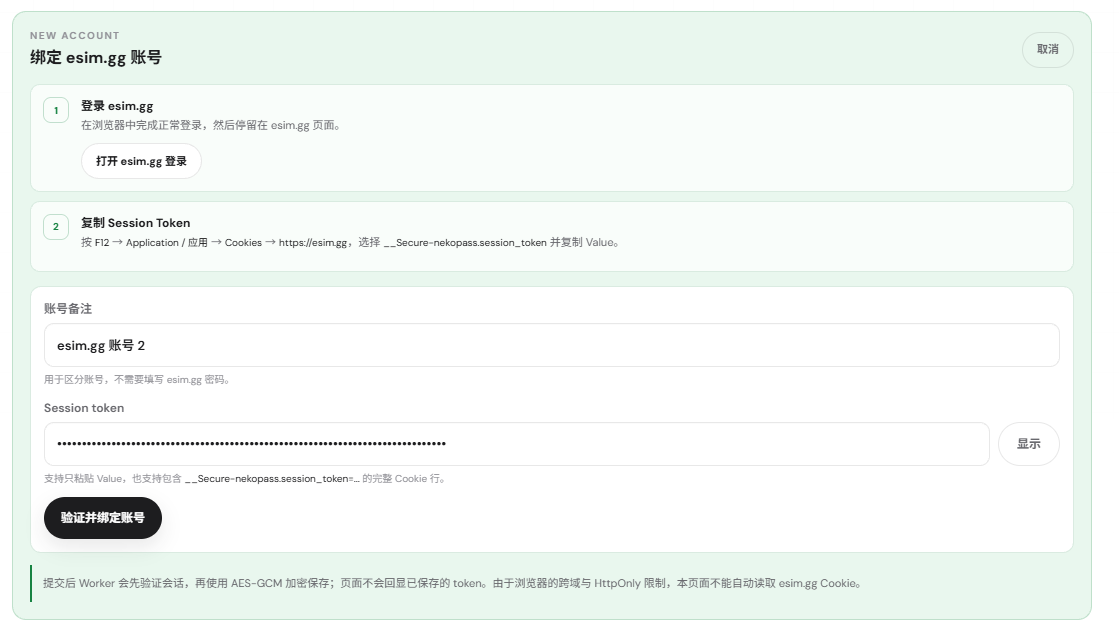Click the 提交后 Worker 会先验证会话 notice text

click(452, 584)
